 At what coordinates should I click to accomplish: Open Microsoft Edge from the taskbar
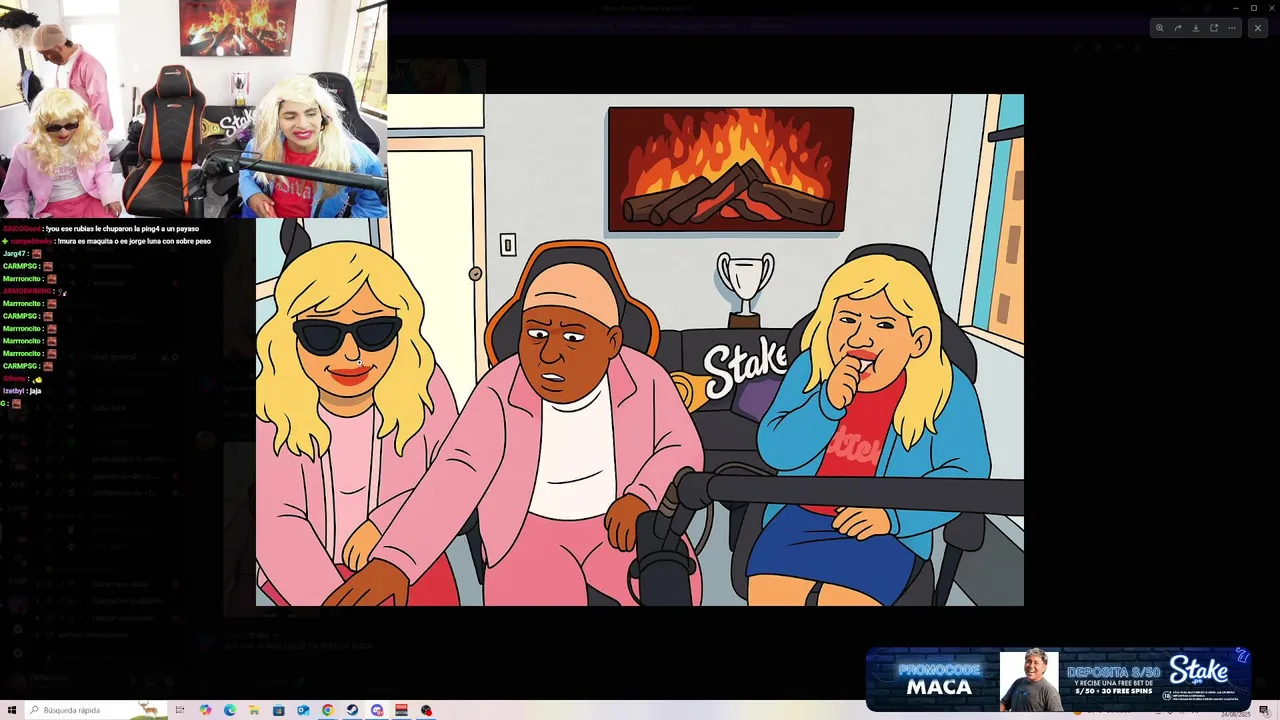tap(230, 710)
